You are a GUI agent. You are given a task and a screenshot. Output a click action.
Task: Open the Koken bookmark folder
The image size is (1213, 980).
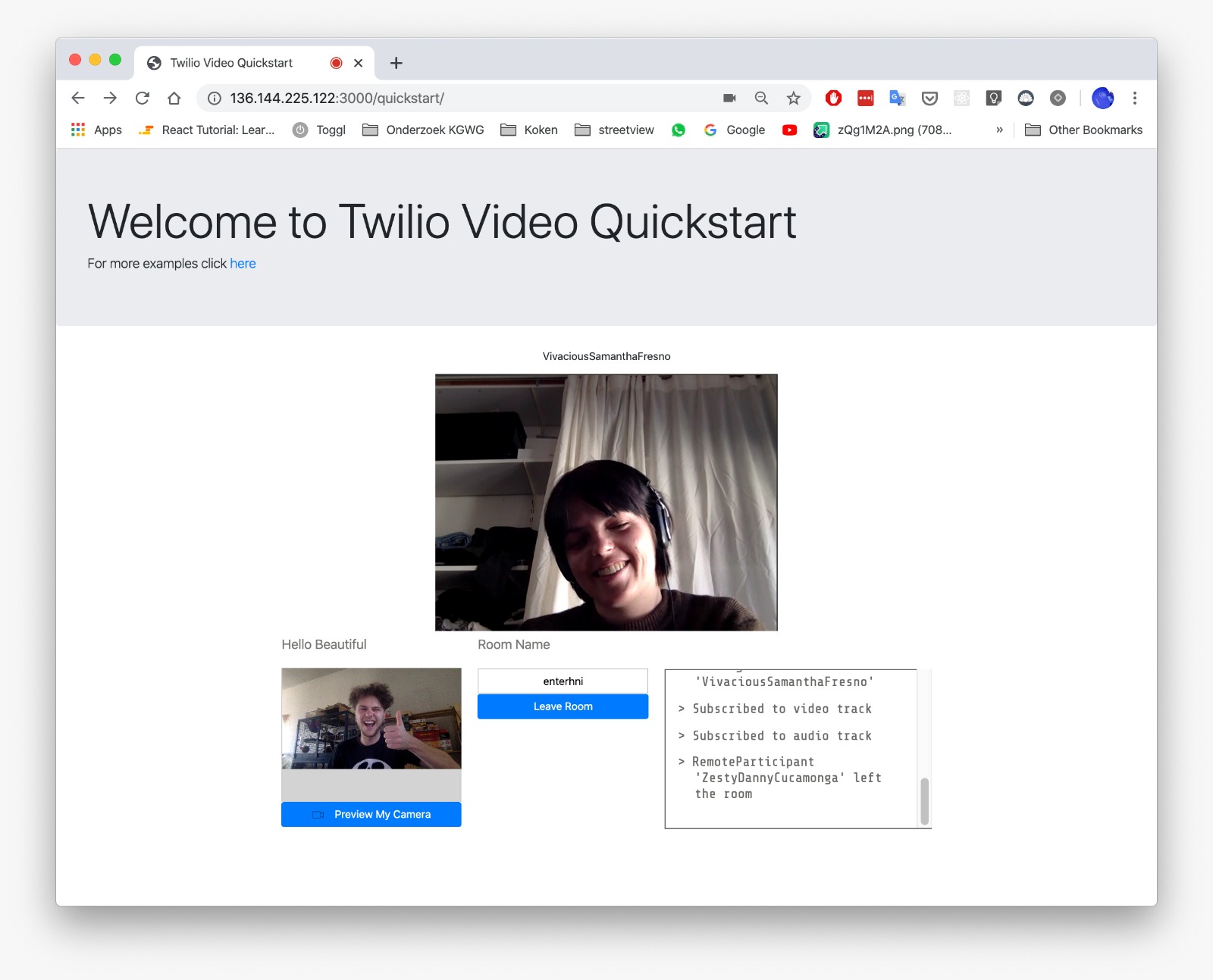(x=529, y=130)
